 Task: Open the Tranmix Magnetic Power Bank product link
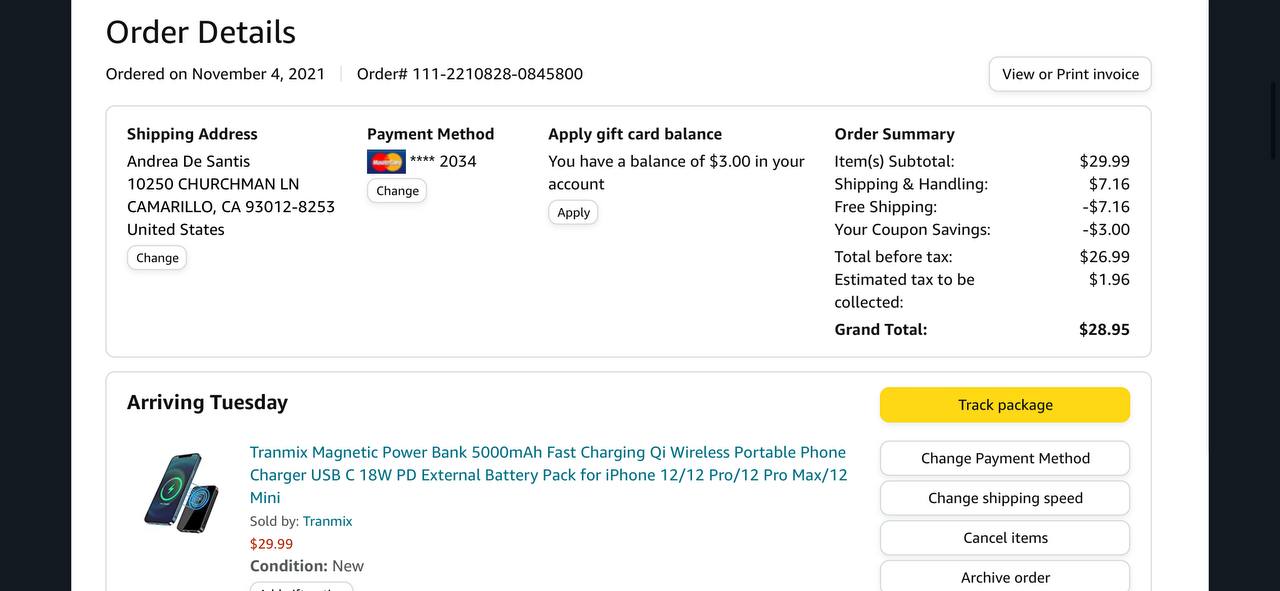548,474
